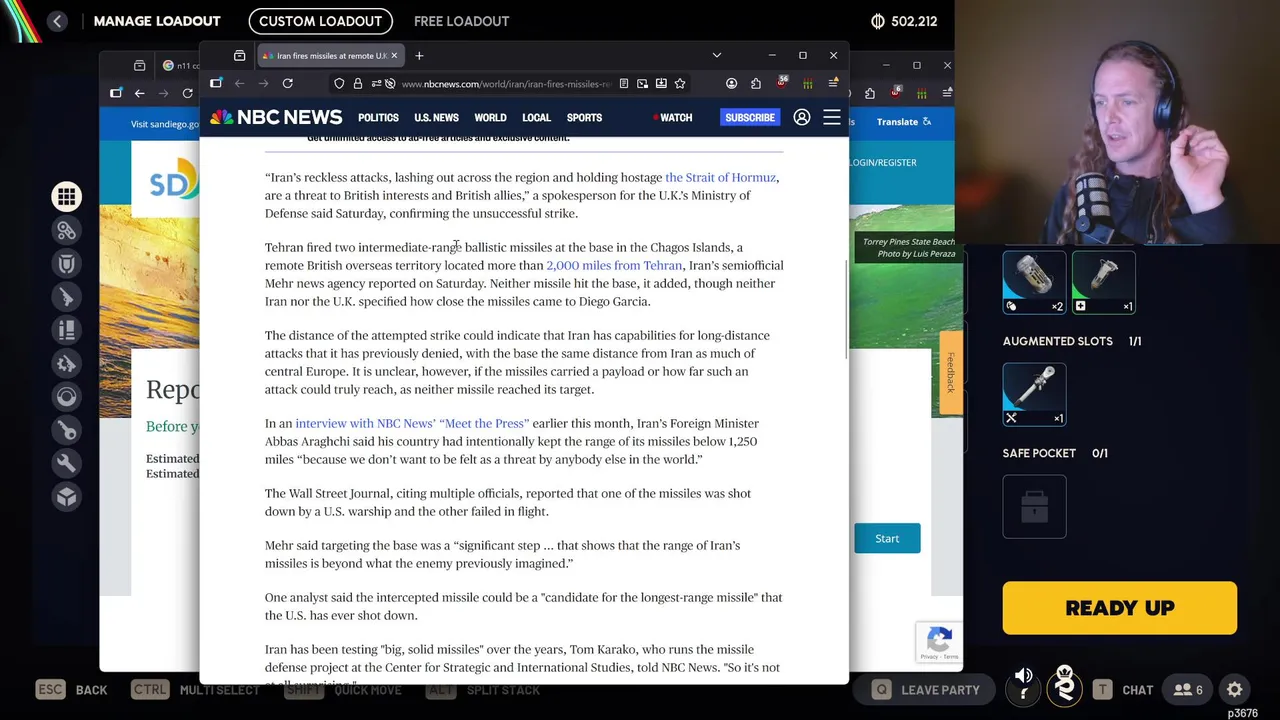
Task: Open the shield category in loadout sidebar
Action: pos(66,264)
